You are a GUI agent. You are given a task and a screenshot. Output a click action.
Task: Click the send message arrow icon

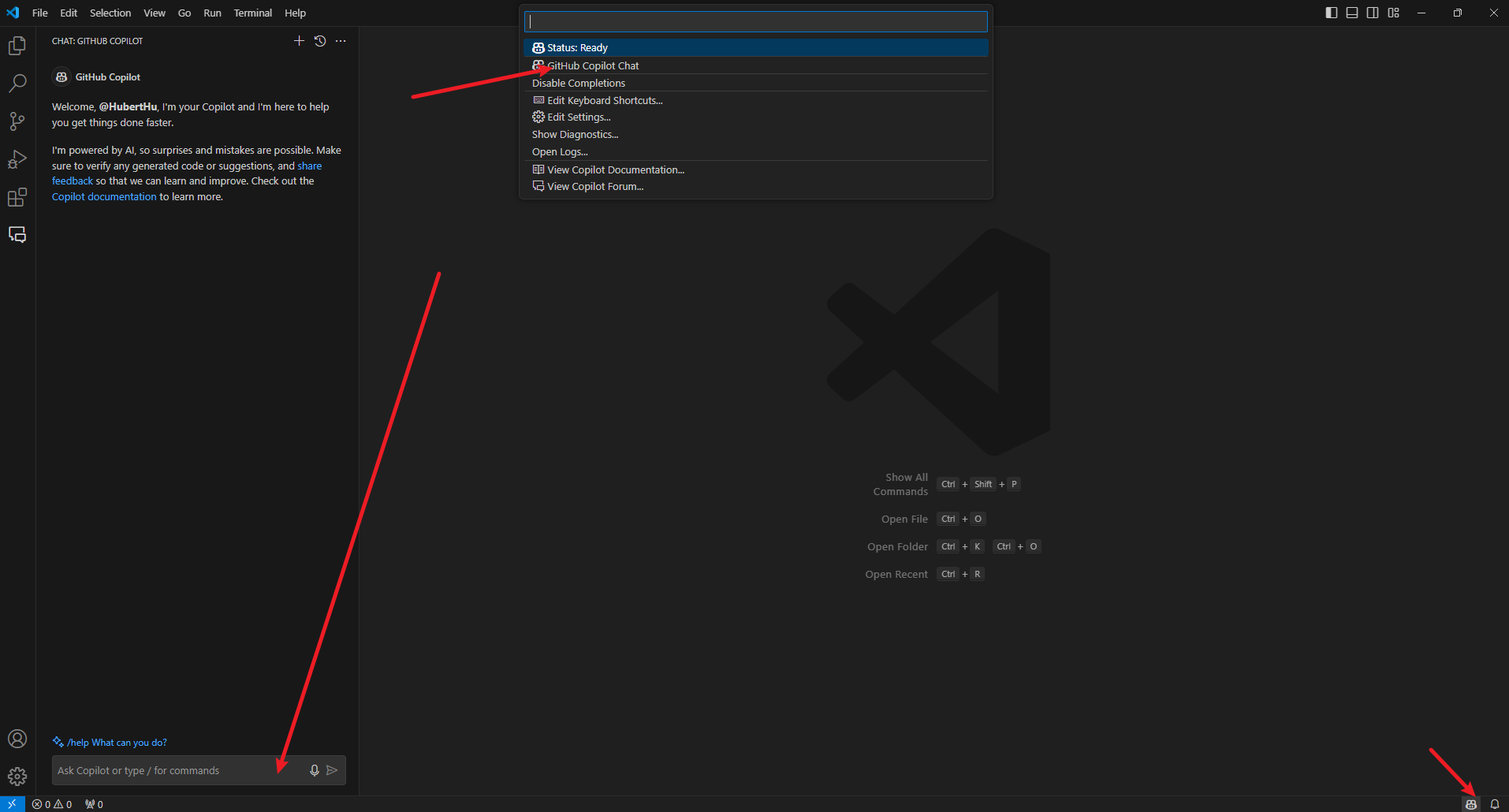(x=332, y=770)
